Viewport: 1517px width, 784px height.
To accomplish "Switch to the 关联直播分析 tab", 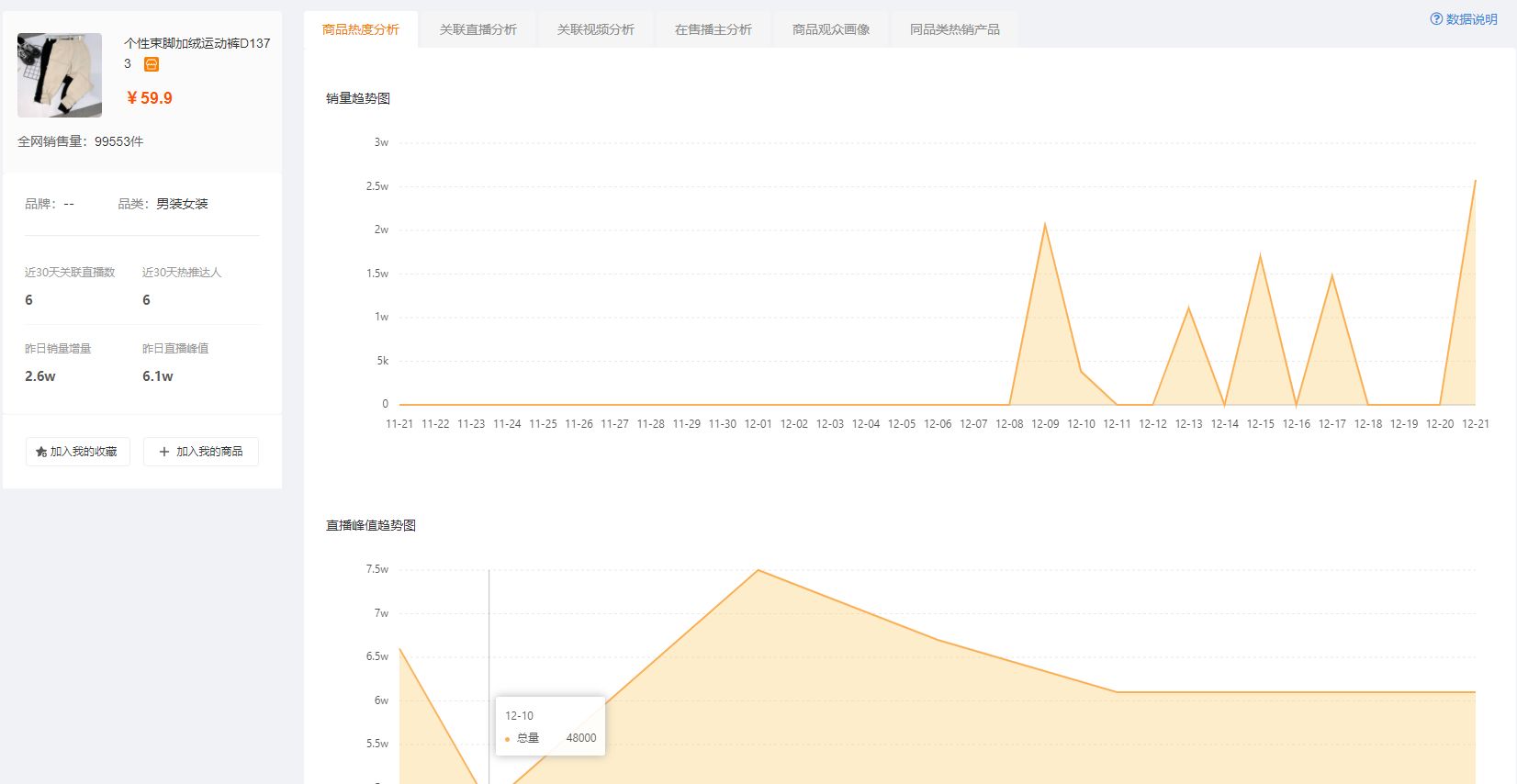I will pos(478,29).
